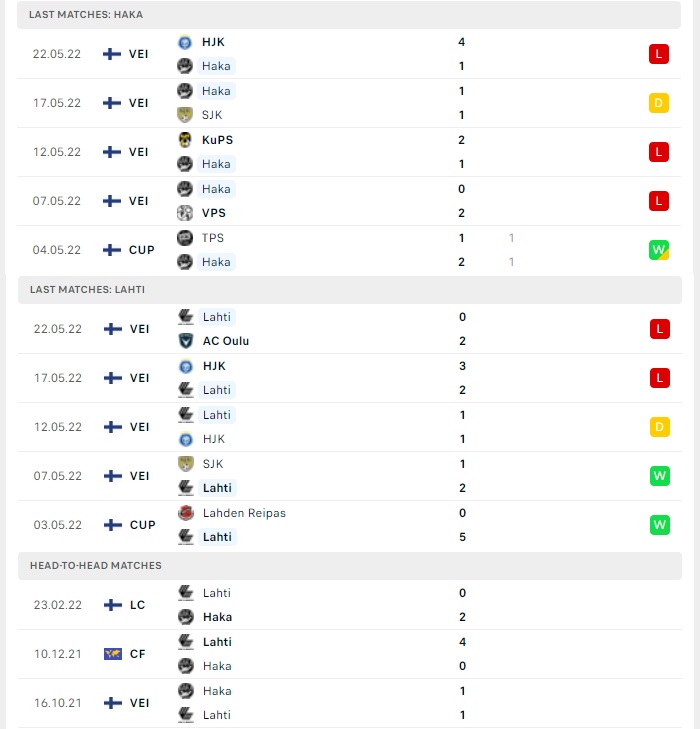Click the TPS club badge icon
This screenshot has width=700, height=729.
(x=185, y=238)
